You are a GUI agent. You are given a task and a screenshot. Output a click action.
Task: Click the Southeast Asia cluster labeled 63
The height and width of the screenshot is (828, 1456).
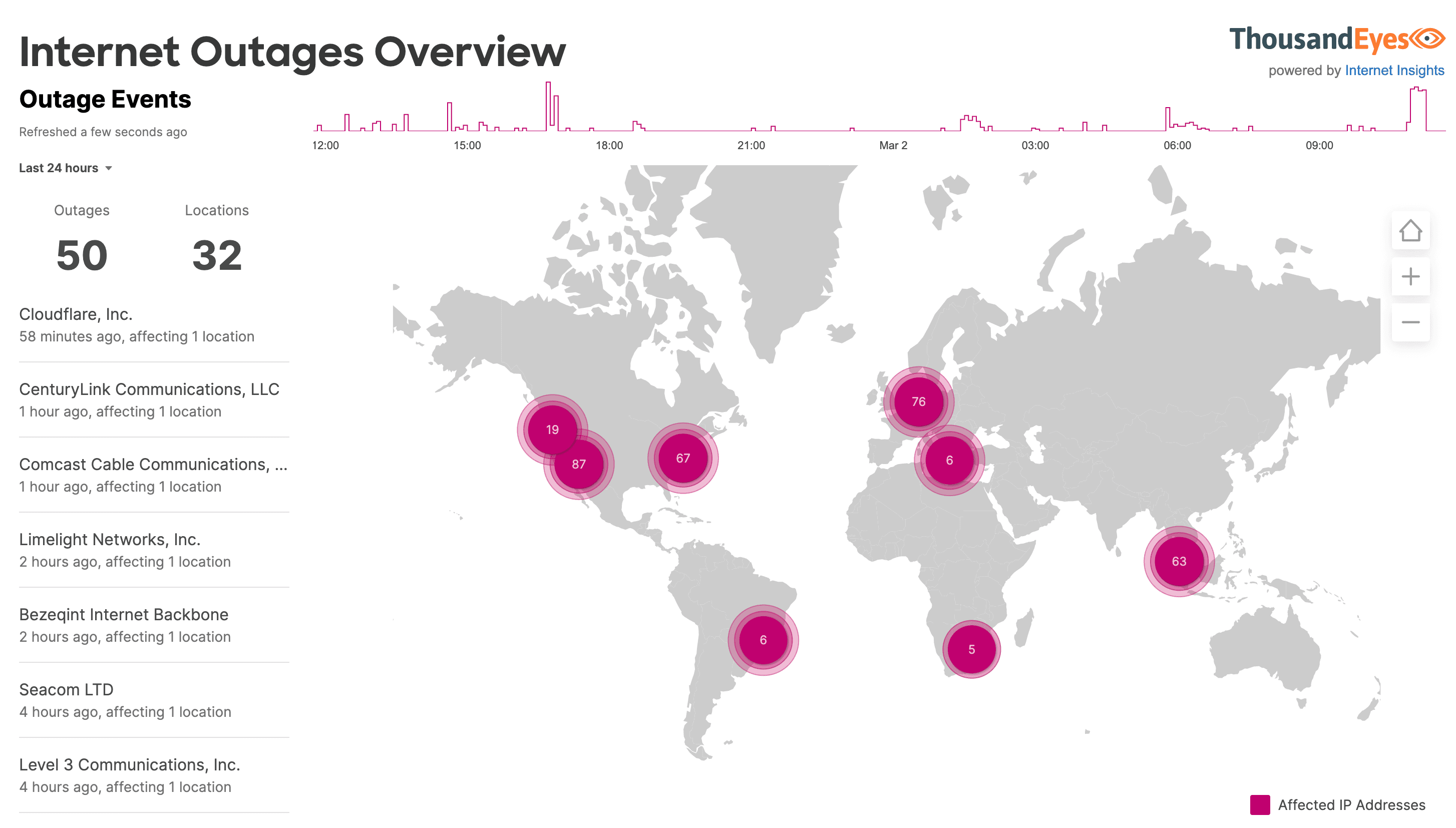1179,561
